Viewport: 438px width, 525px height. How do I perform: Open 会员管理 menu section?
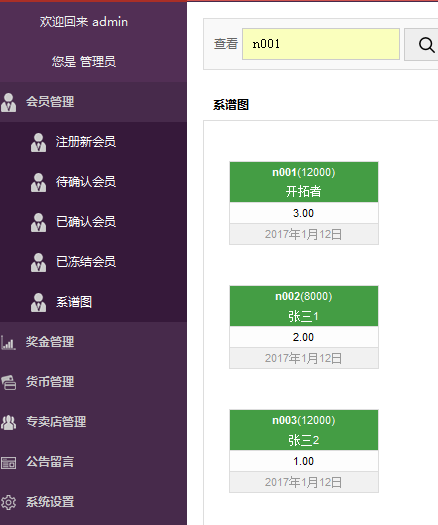point(93,102)
